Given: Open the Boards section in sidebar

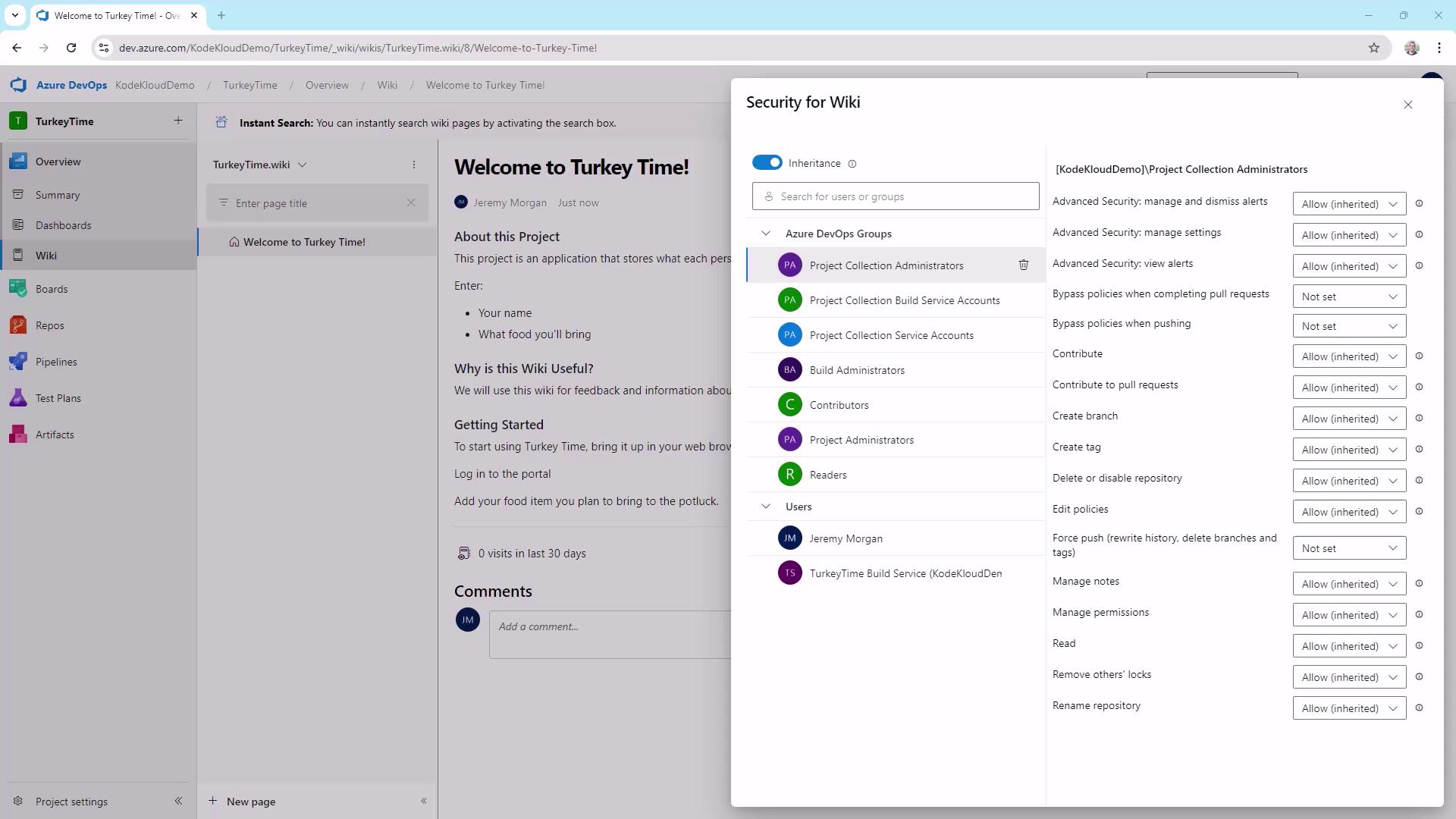Looking at the screenshot, I should point(52,289).
